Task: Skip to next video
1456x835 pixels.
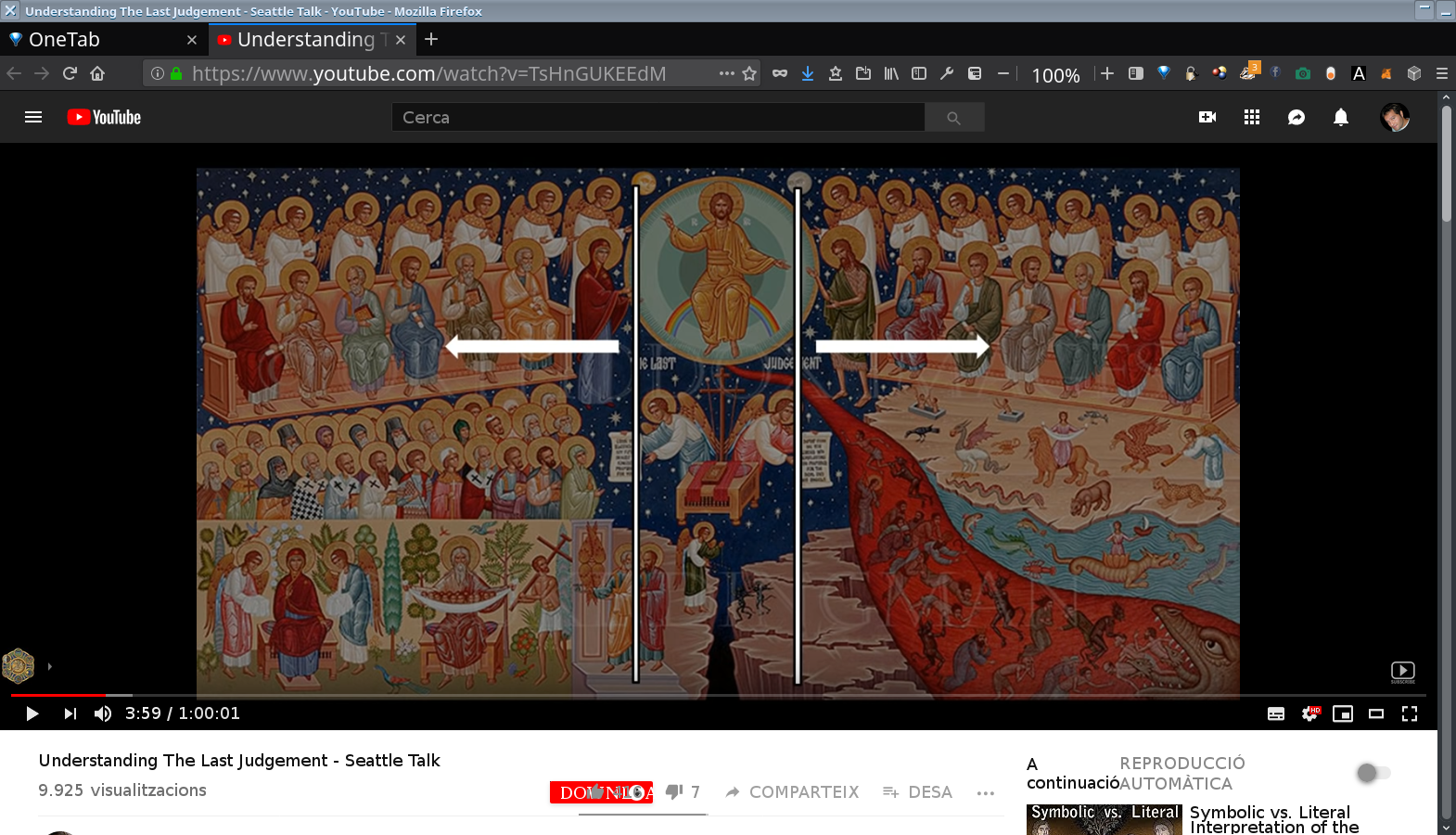Action: (x=70, y=713)
